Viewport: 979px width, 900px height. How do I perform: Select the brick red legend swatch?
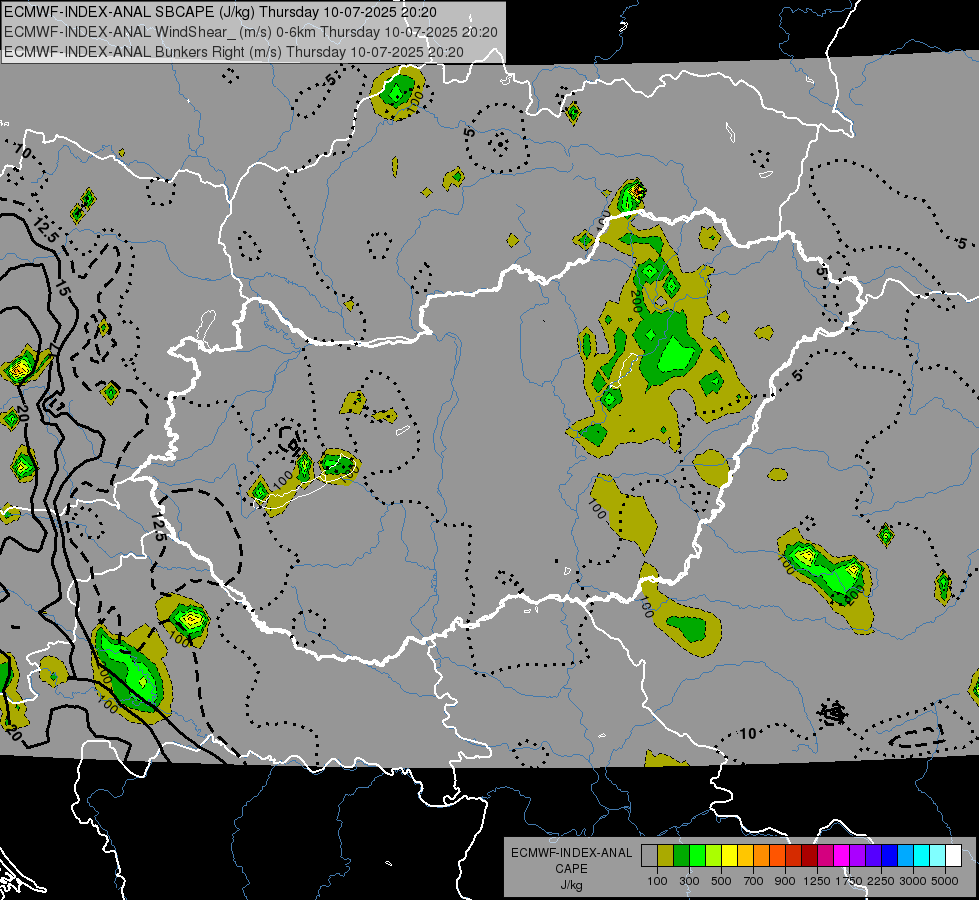point(794,856)
